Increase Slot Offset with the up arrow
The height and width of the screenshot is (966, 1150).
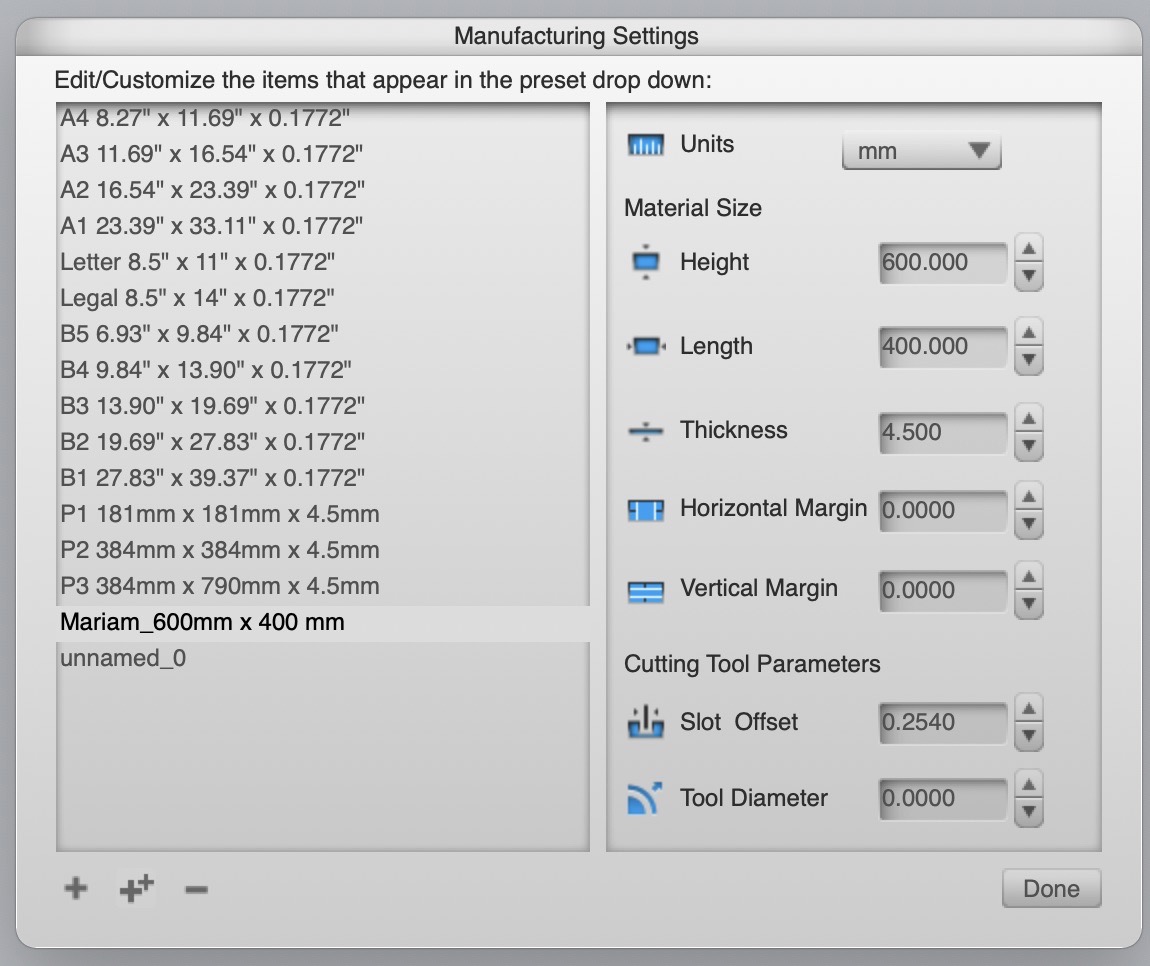(1029, 708)
